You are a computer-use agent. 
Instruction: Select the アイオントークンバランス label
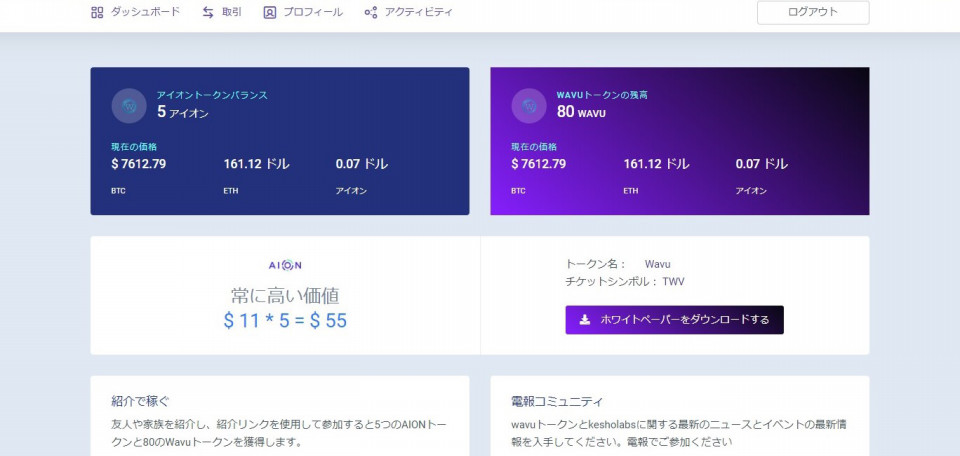212,95
